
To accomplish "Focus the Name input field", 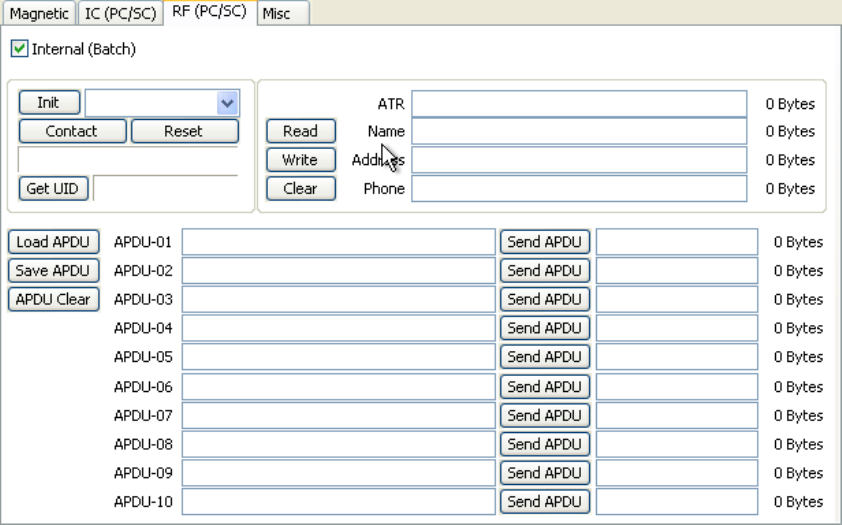I will point(579,132).
